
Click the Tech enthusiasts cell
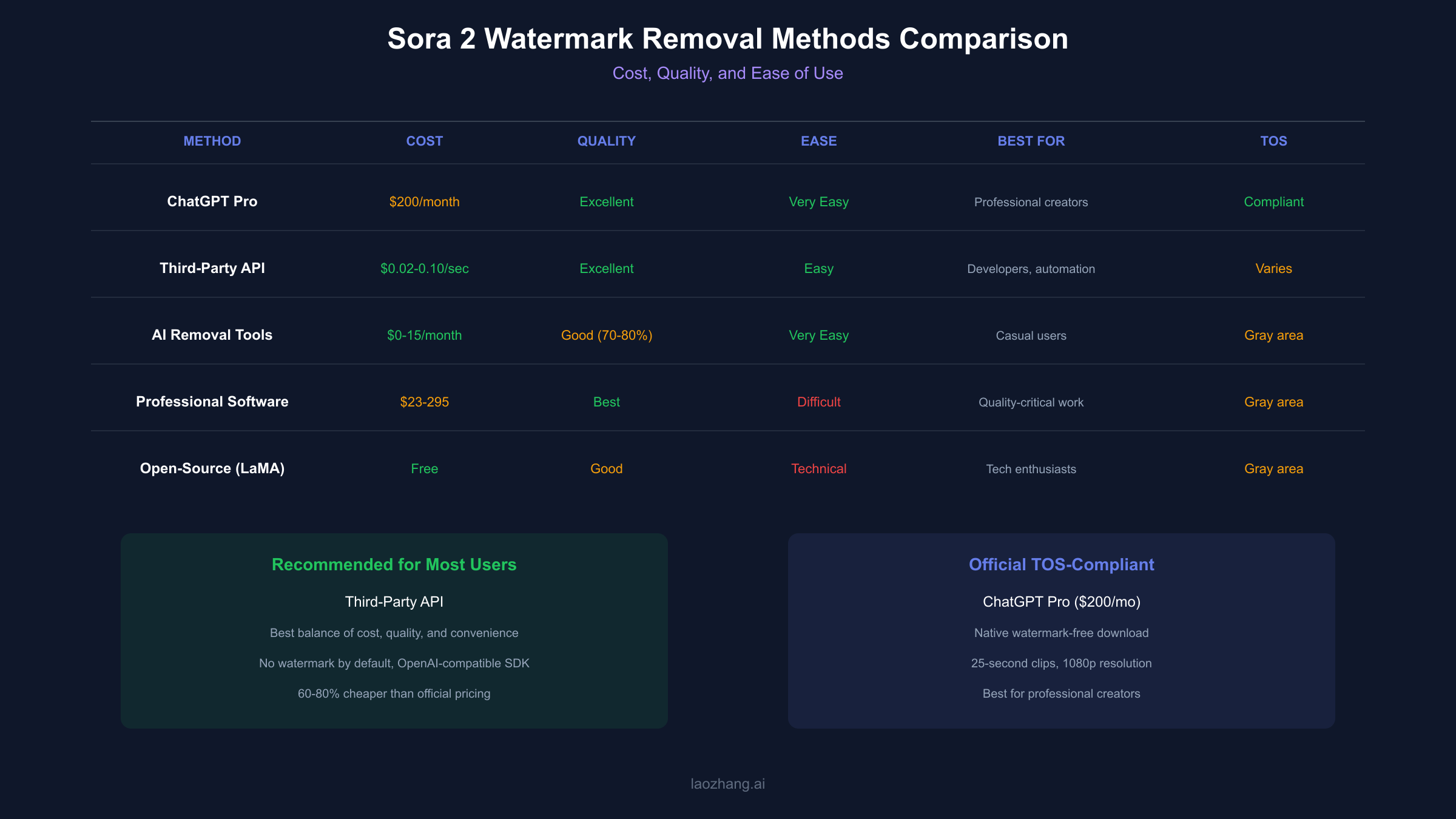pyautogui.click(x=1031, y=469)
